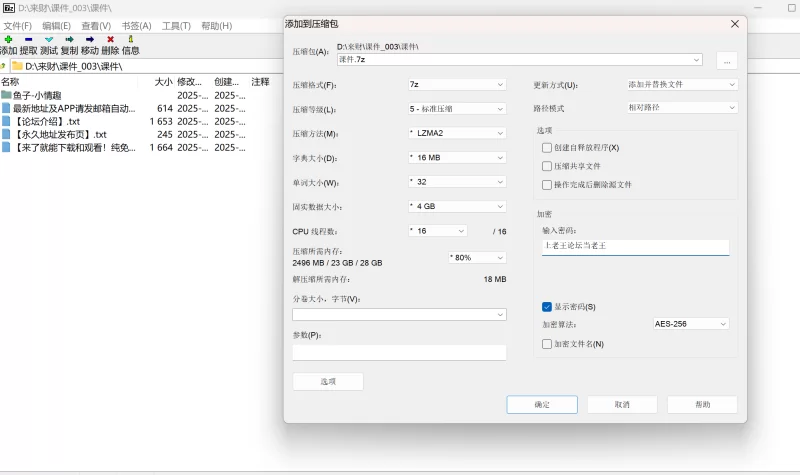Viewport: 800px width, 475px height.
Task: Open the 压缩方法 LZMA2 dropdown
Action: pyautogui.click(x=457, y=133)
